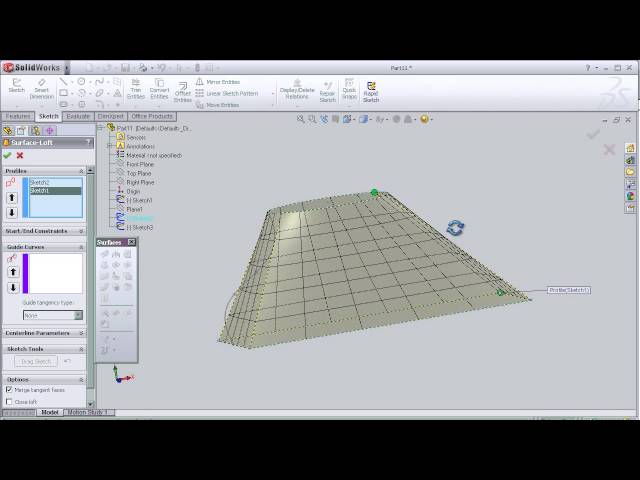
Task: Select Sketch3 in feature tree
Action: 140,227
